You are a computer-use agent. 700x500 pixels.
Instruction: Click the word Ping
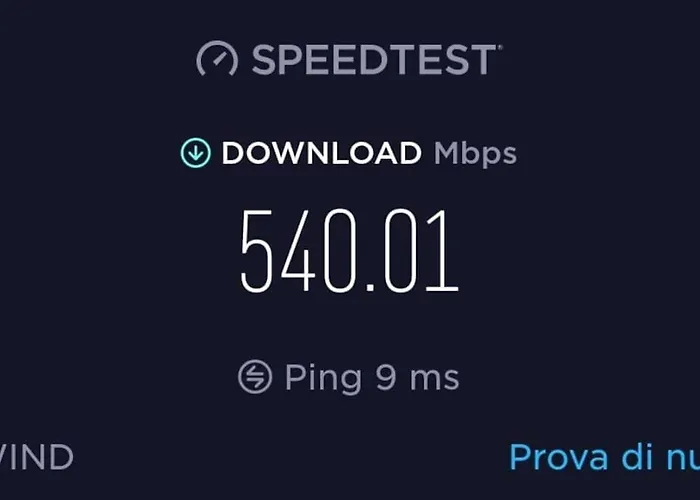point(324,378)
